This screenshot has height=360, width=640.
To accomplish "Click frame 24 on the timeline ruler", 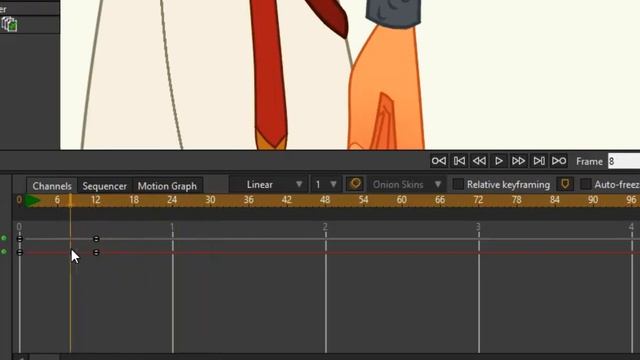I will tap(172, 200).
